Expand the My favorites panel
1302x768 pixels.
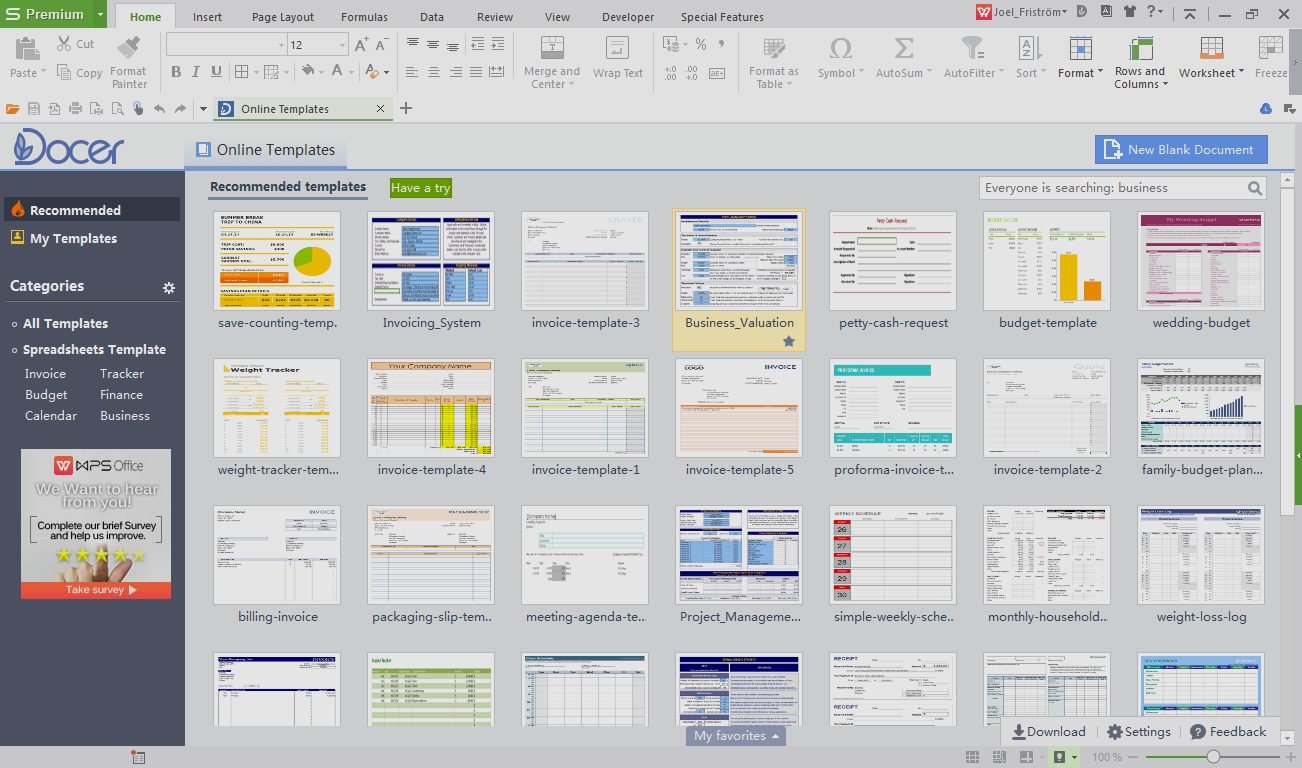click(x=735, y=736)
